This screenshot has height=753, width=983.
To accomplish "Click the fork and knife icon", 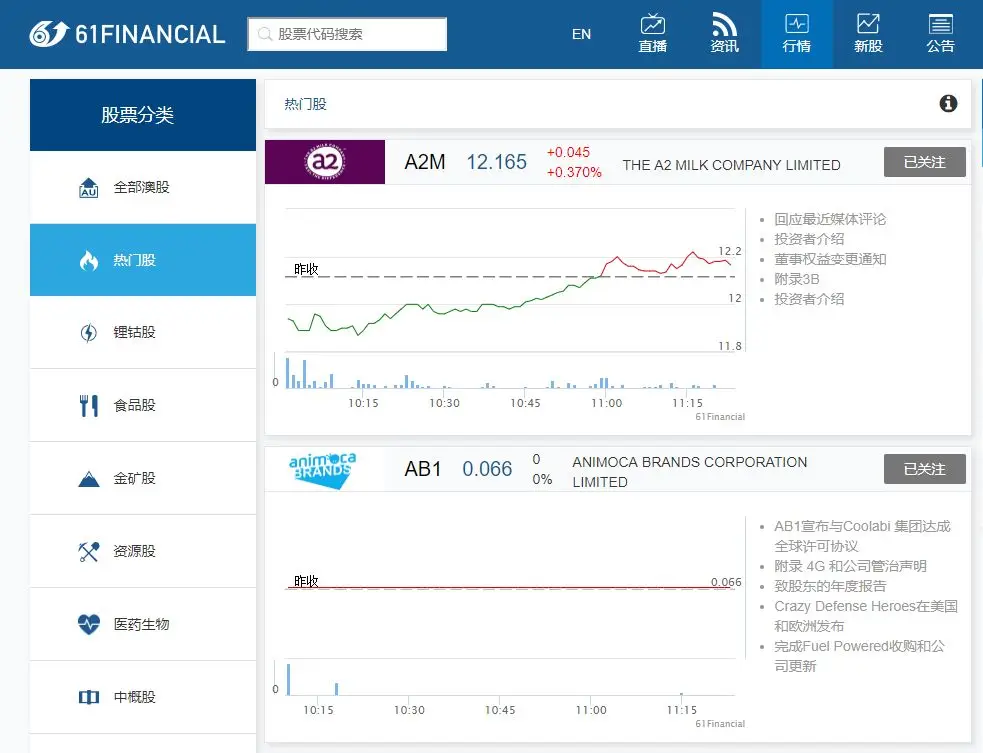I will (88, 406).
